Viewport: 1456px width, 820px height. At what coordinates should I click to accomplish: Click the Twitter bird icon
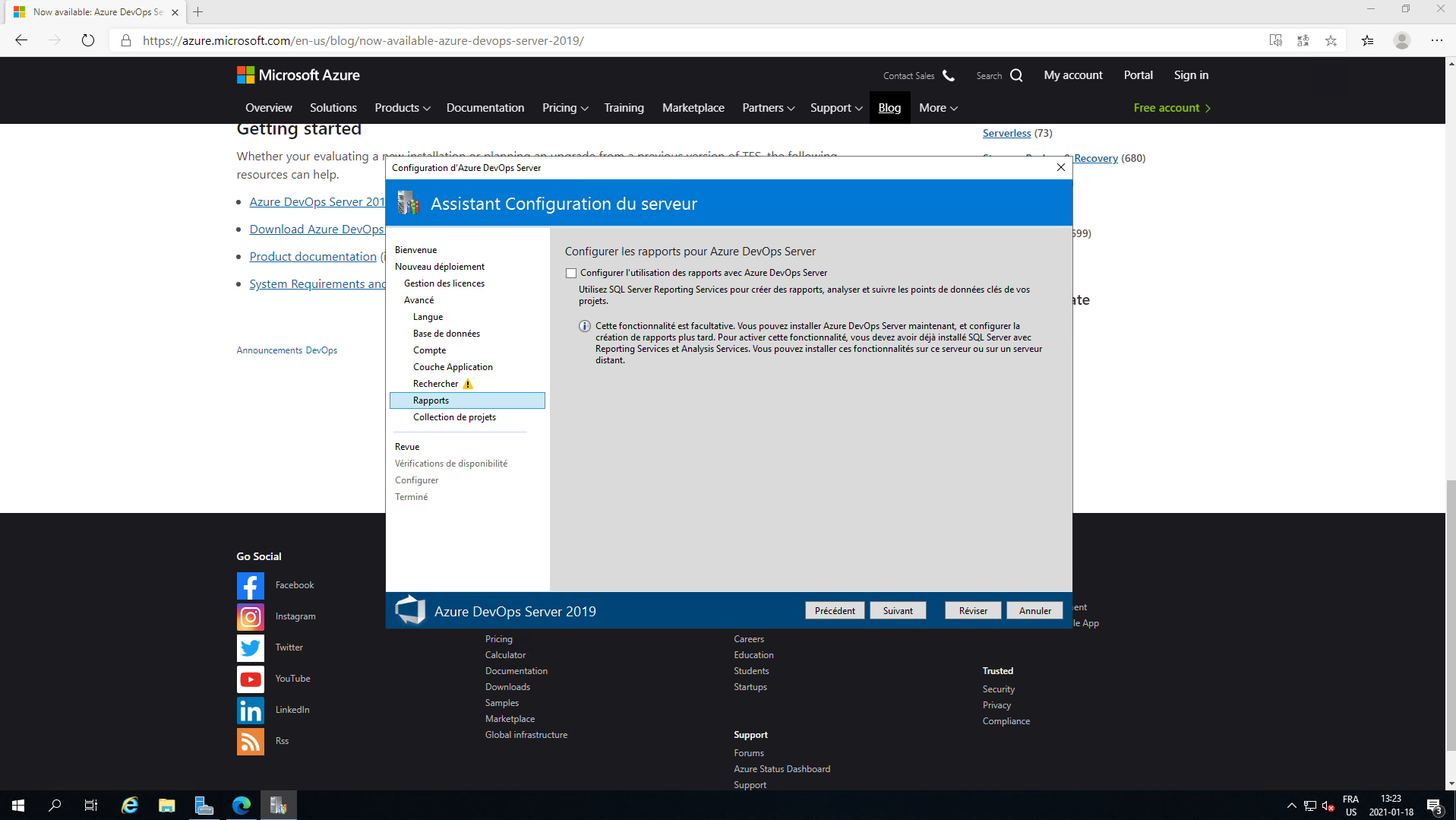tap(250, 648)
